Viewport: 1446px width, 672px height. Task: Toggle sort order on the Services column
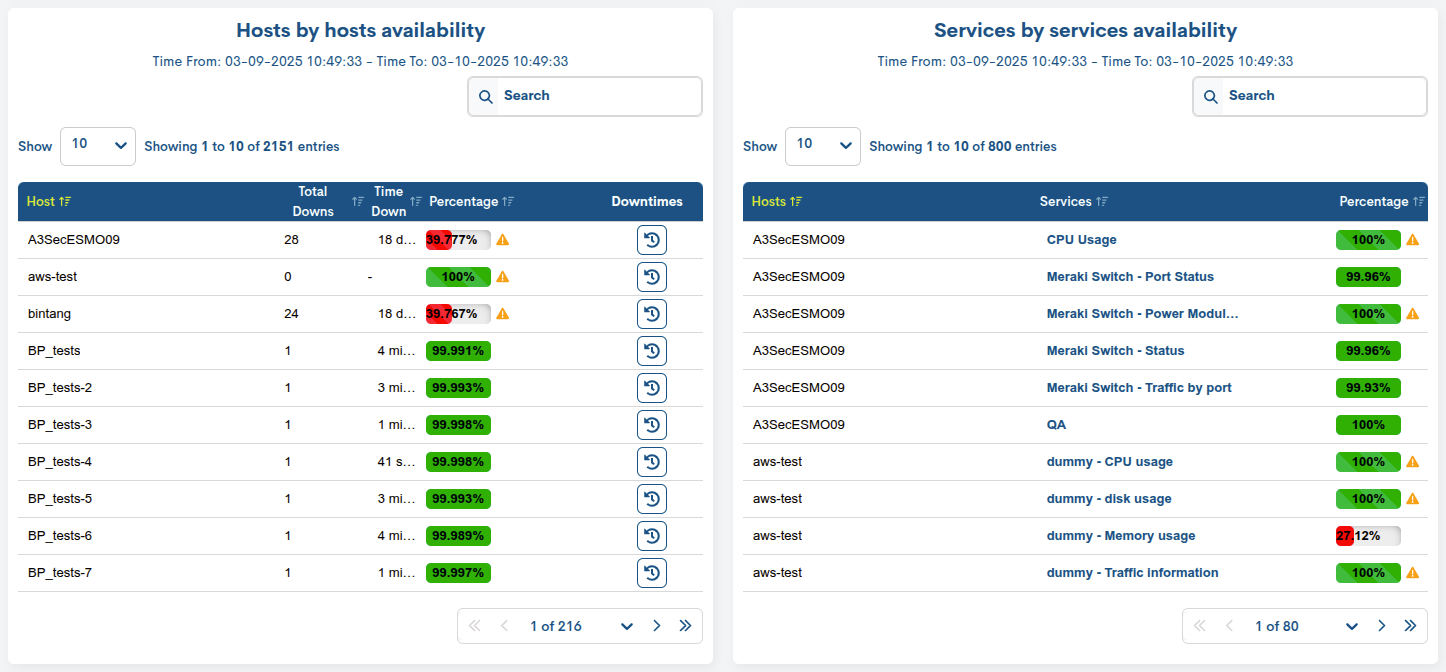pyautogui.click(x=1101, y=201)
